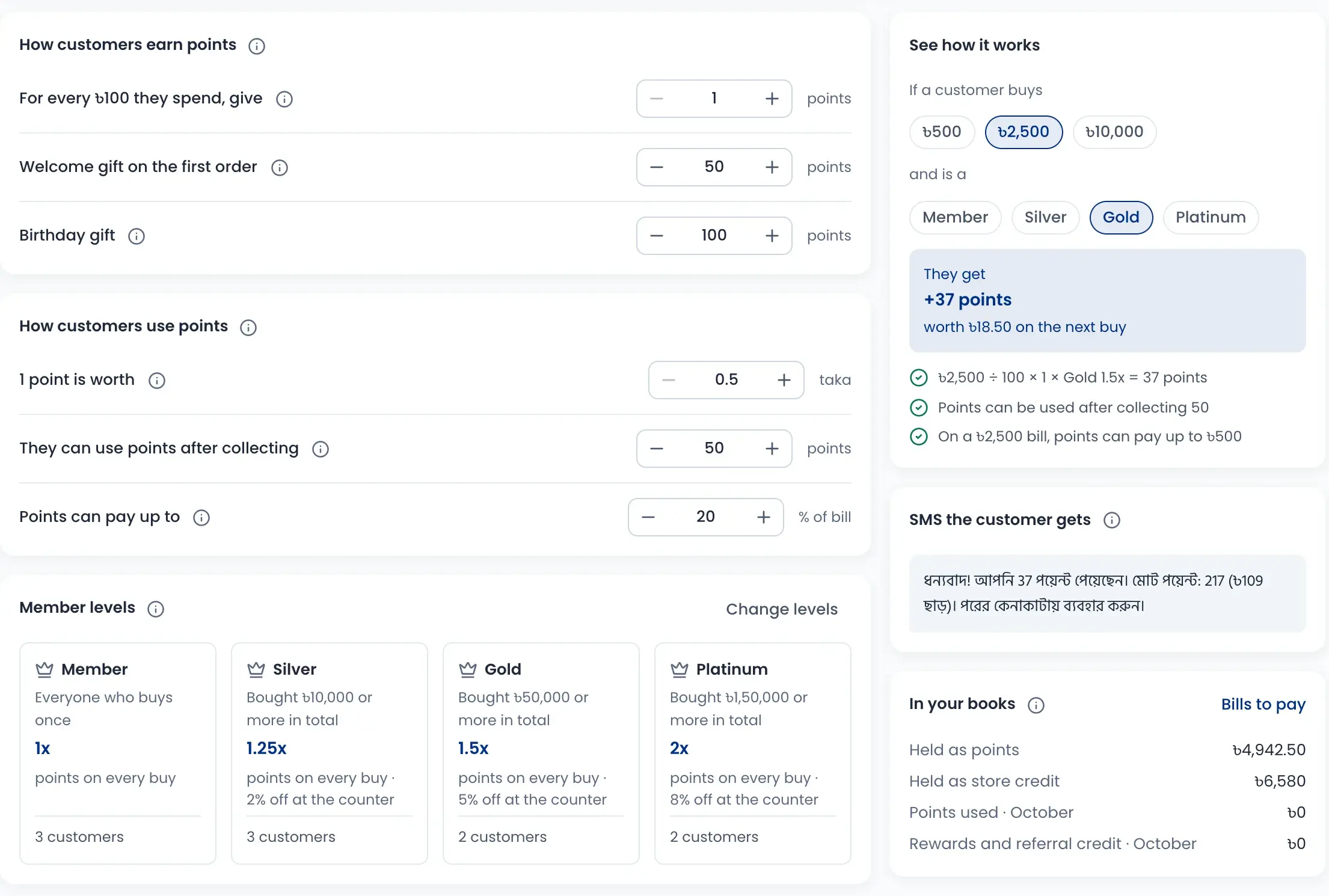
Task: Show info for 1 point is worth
Action: click(157, 380)
